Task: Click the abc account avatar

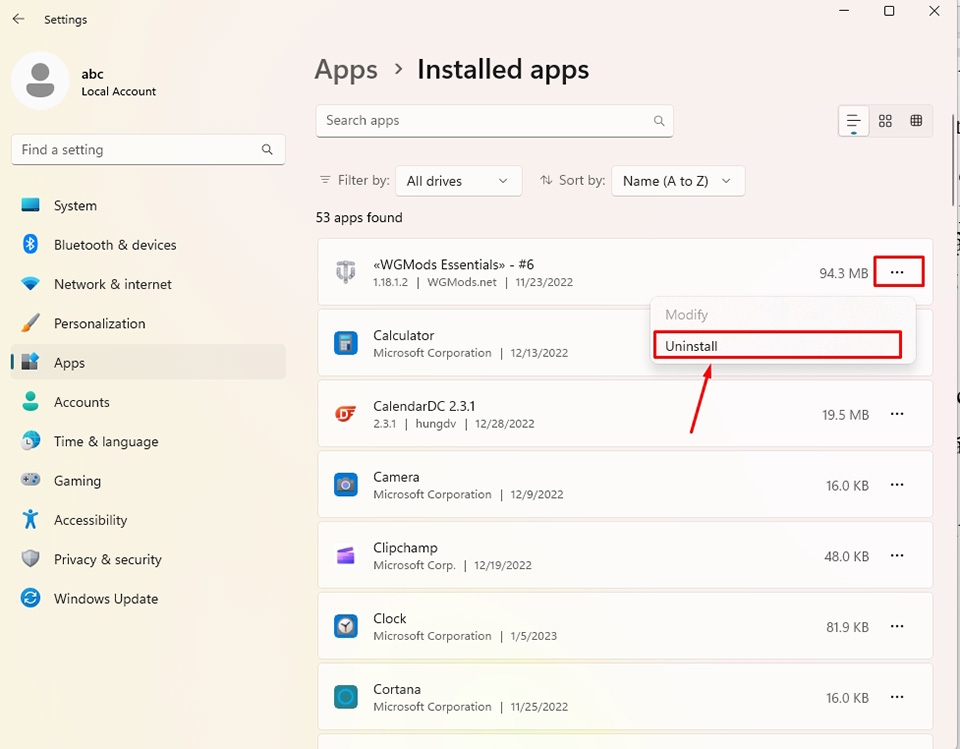Action: (40, 81)
